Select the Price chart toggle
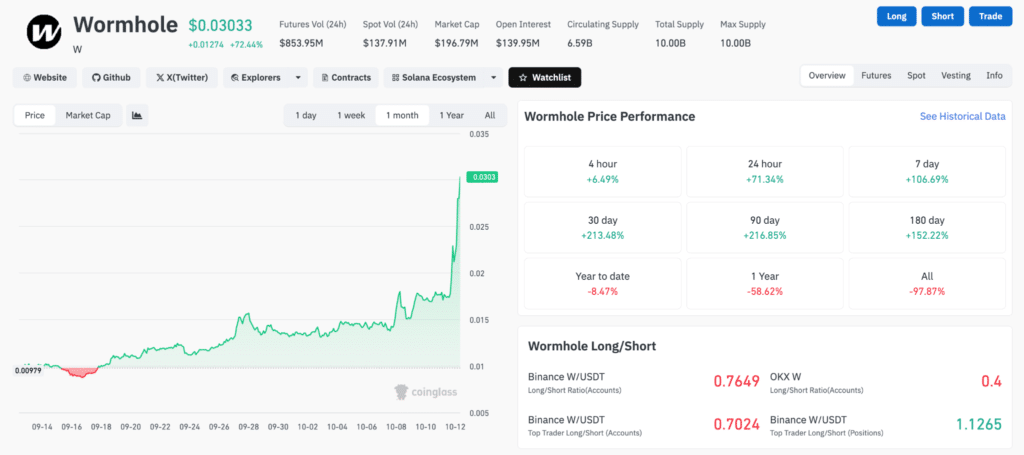Image resolution: width=1024 pixels, height=455 pixels. [35, 116]
